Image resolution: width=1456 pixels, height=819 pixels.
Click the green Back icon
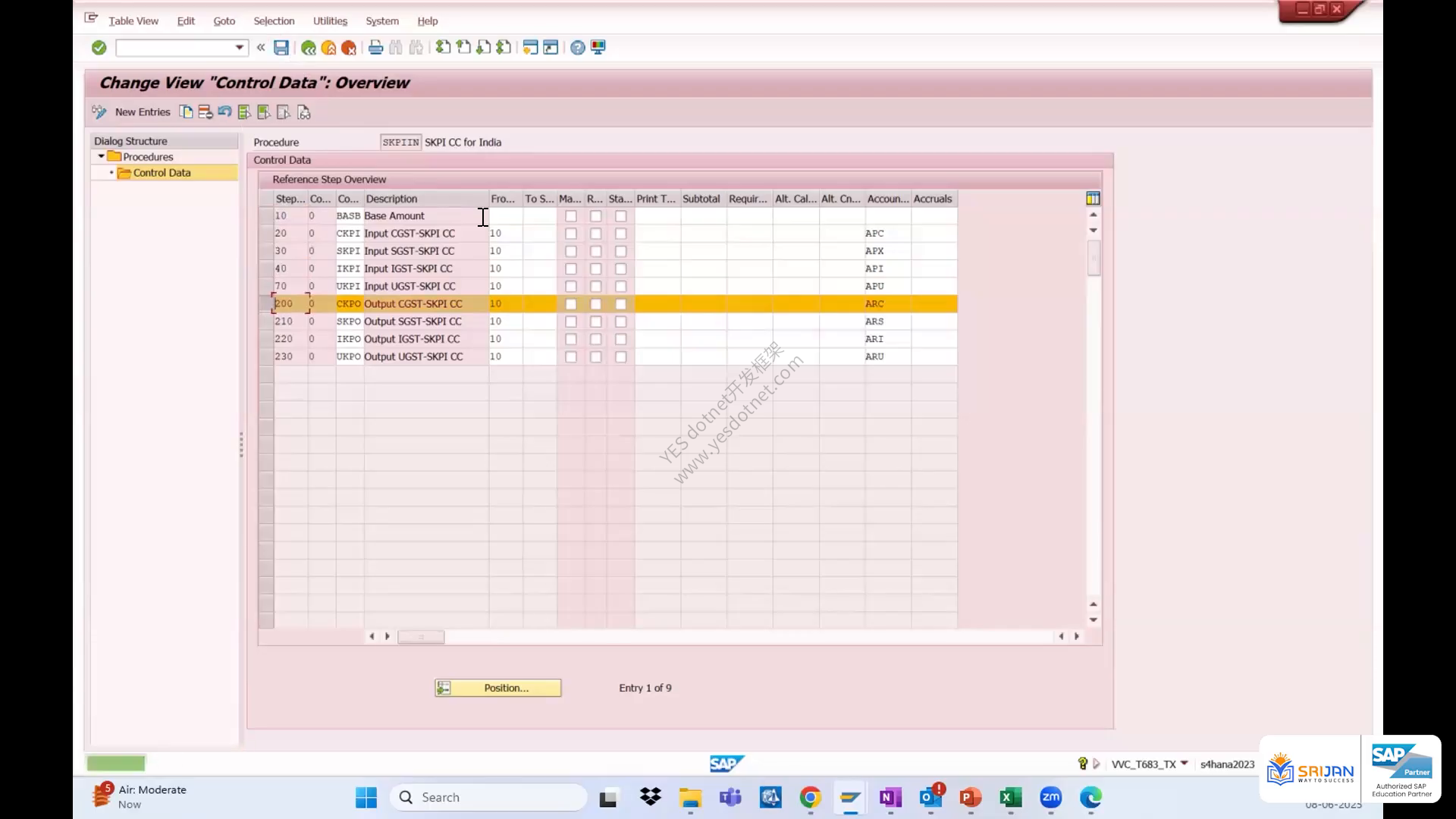308,48
